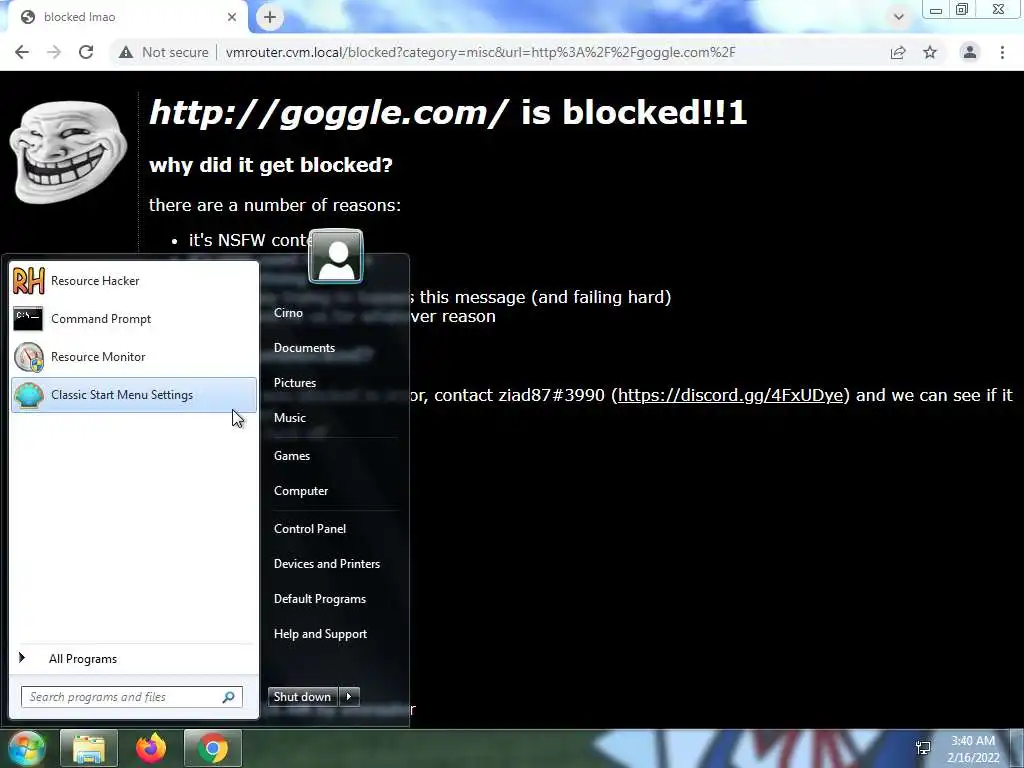The width and height of the screenshot is (1024, 768).
Task: Share this page via share icon
Action: [898, 52]
